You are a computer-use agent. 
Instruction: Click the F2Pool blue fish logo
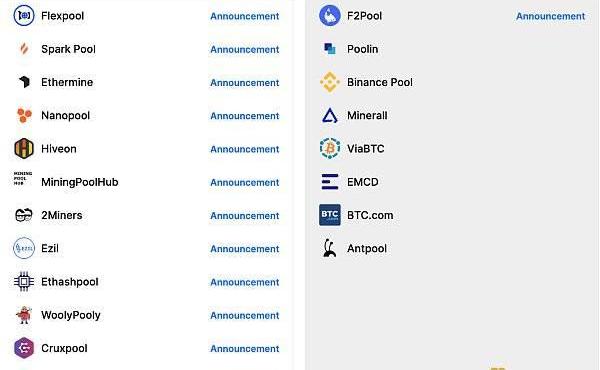pyautogui.click(x=329, y=16)
